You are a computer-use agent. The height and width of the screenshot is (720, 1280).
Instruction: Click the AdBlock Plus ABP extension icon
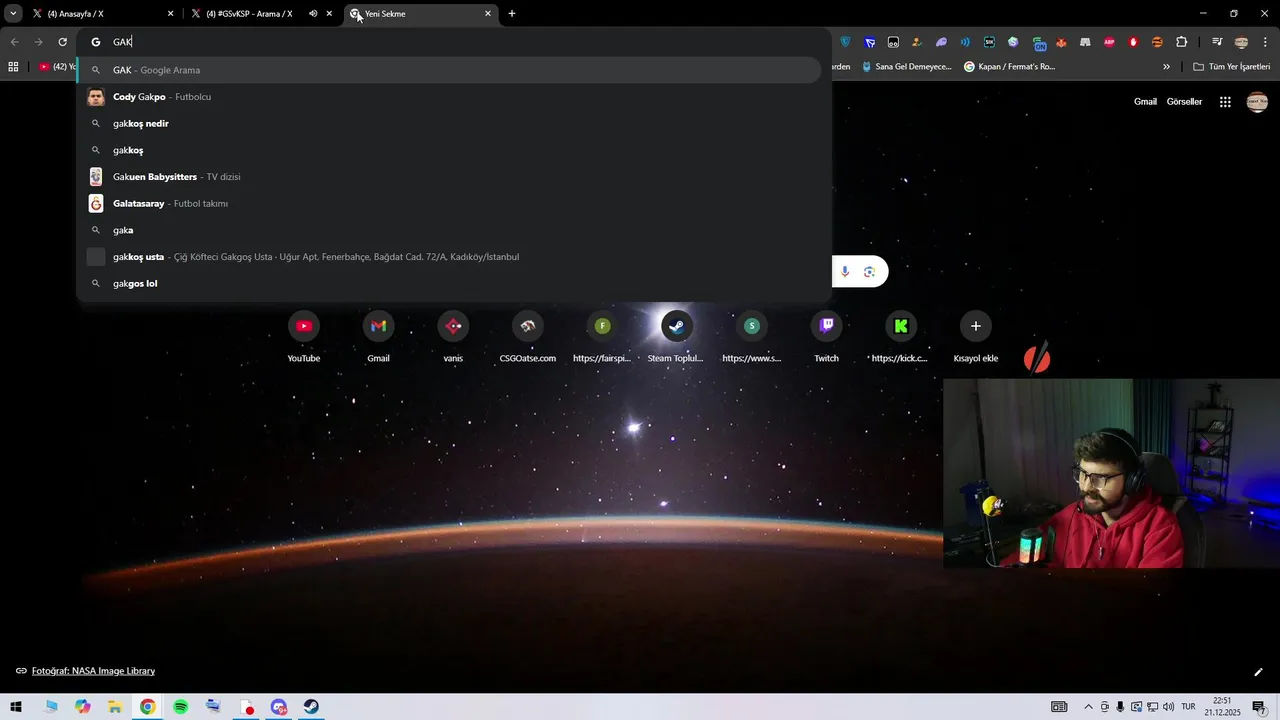point(1109,42)
